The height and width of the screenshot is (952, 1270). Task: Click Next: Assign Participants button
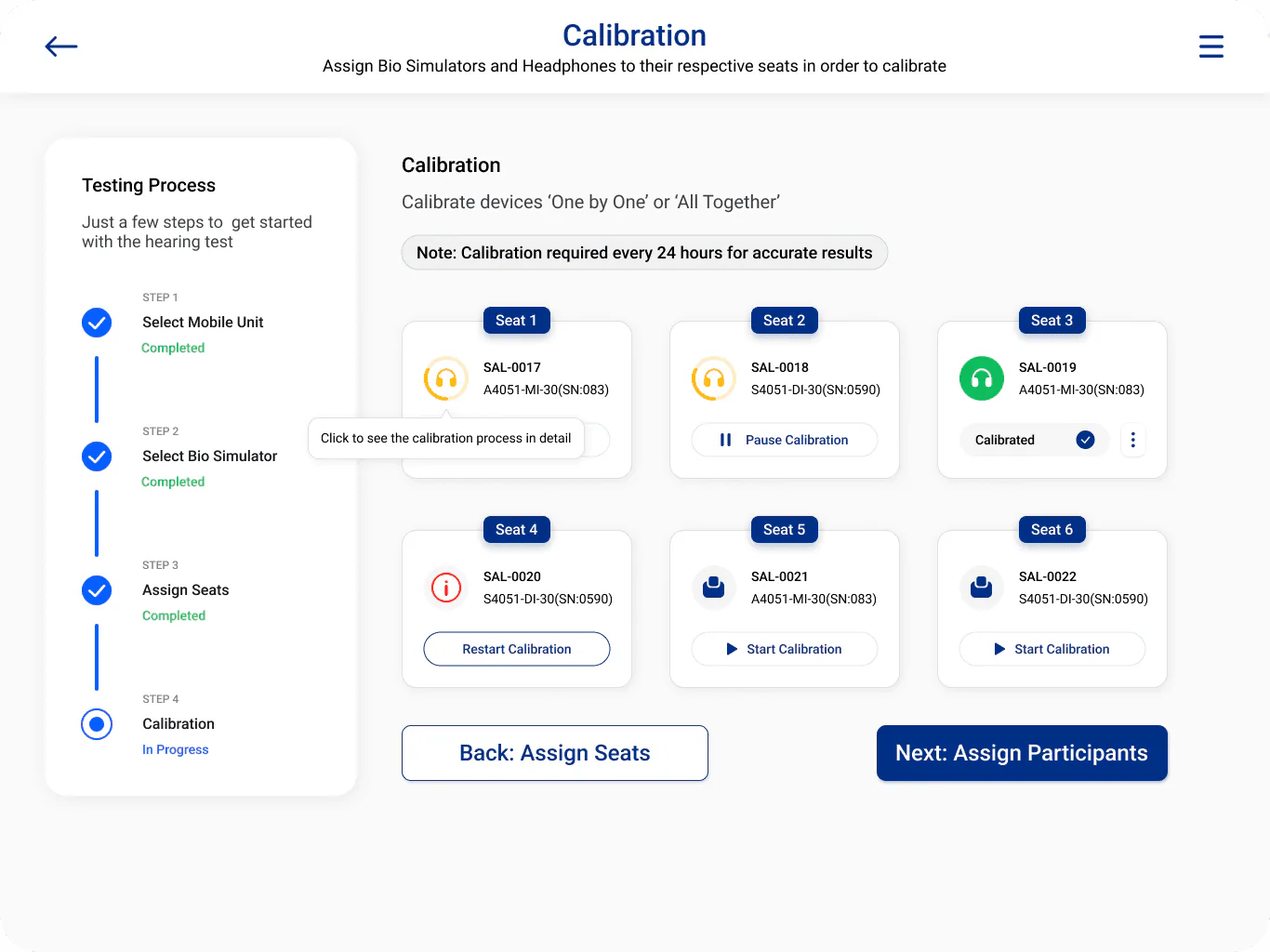[1022, 753]
